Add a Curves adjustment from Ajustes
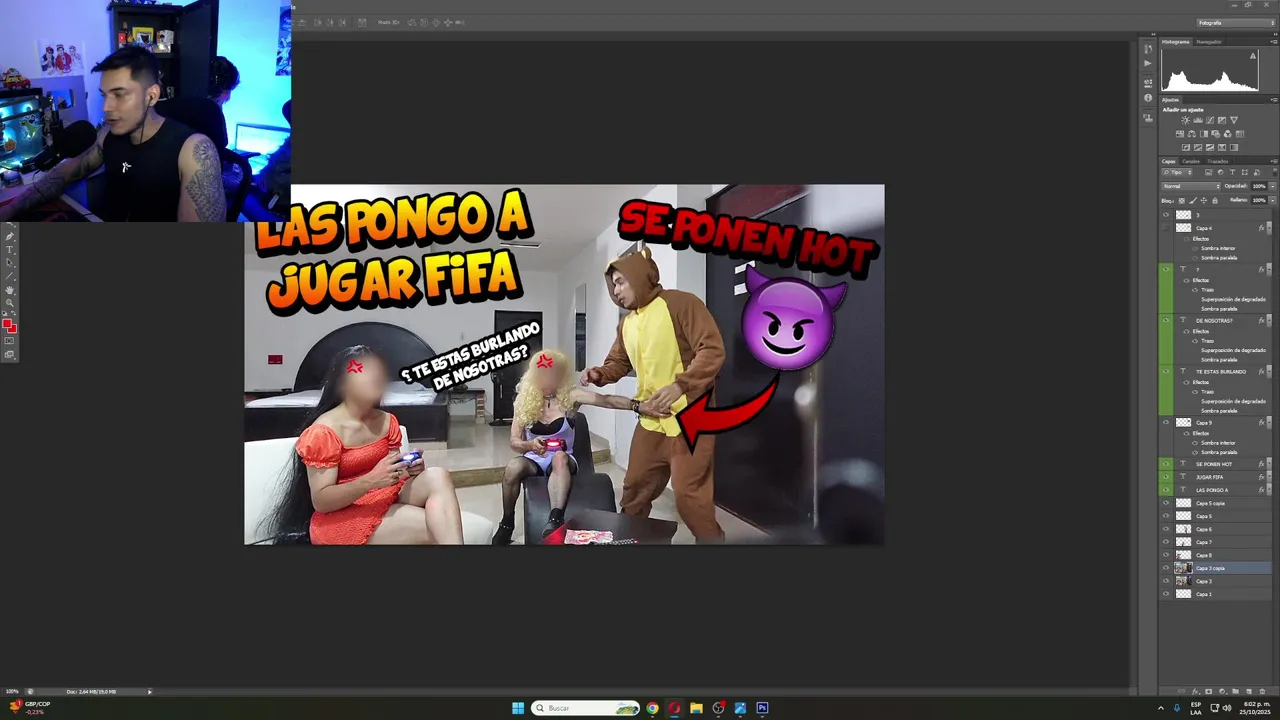Screen dimensions: 1280x720 (x=1210, y=120)
